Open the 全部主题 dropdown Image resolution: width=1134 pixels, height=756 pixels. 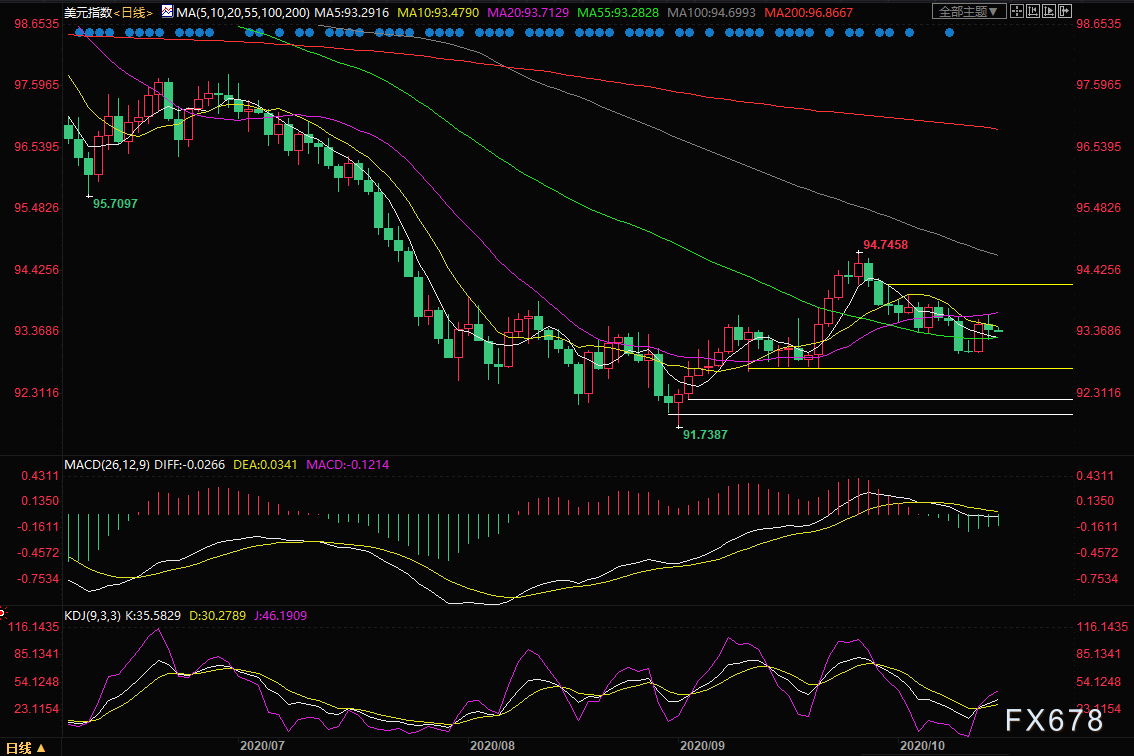coord(969,11)
